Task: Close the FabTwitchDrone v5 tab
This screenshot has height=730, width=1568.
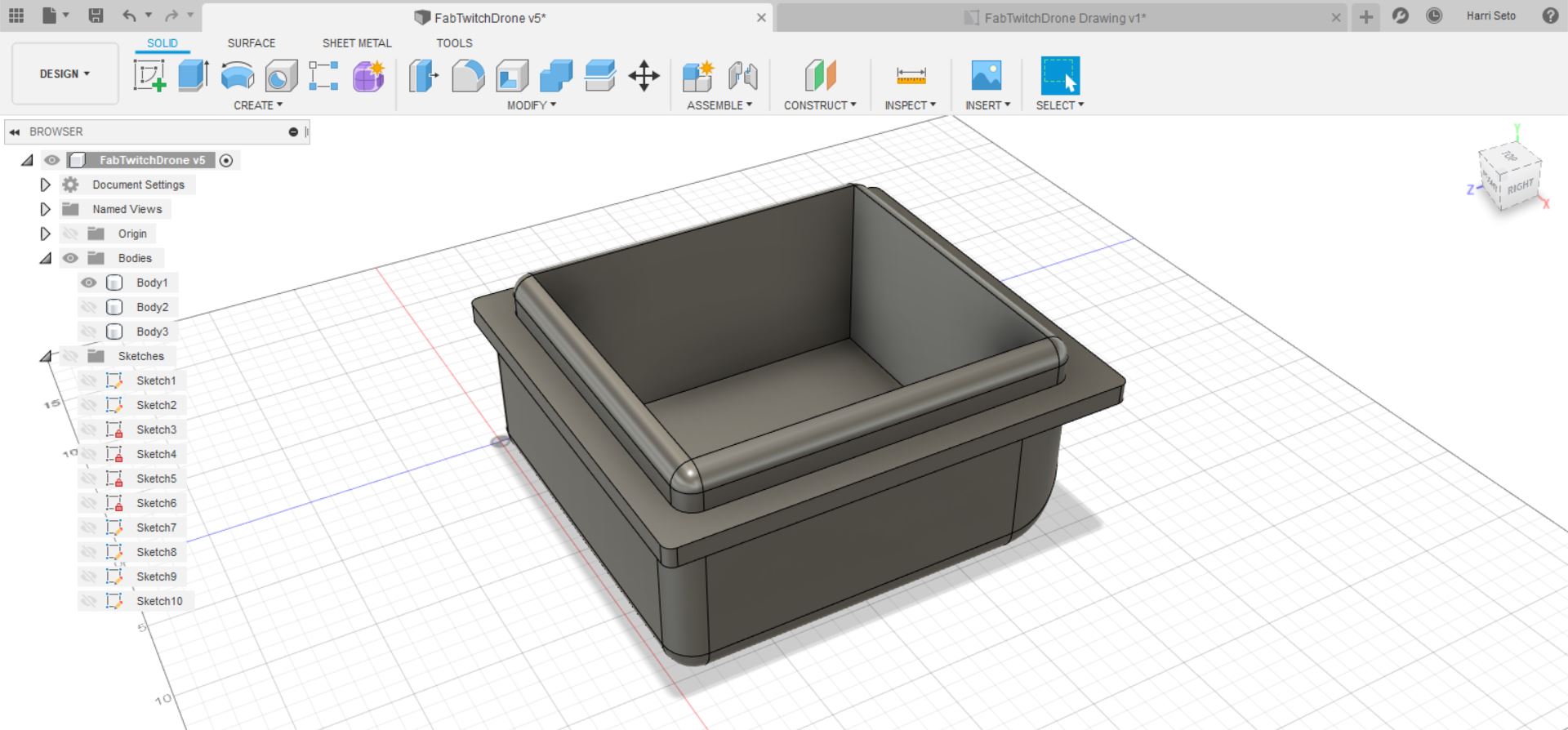Action: coord(761,17)
